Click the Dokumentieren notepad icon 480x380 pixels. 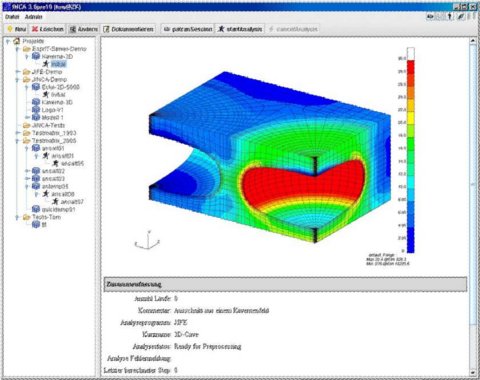(x=106, y=29)
